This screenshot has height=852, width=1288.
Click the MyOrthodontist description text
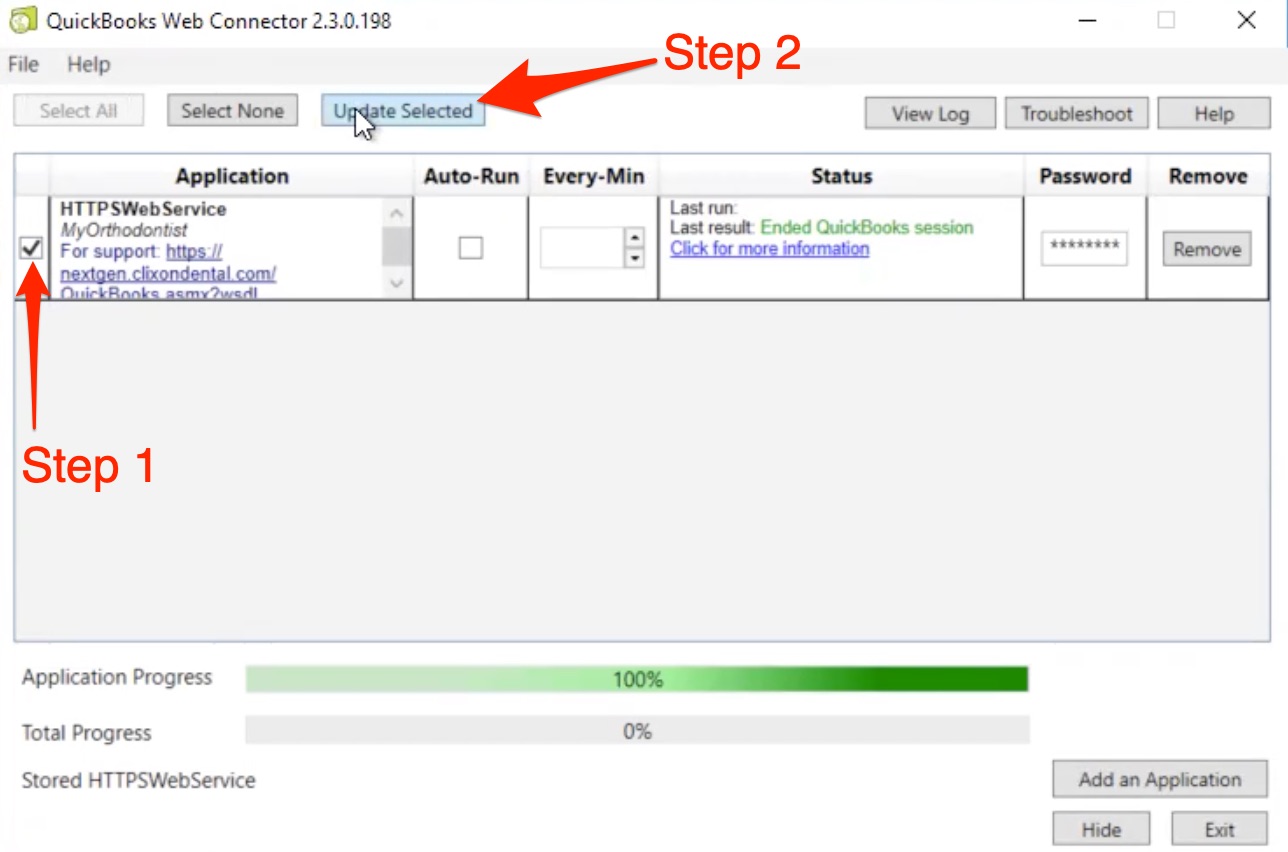(124, 230)
